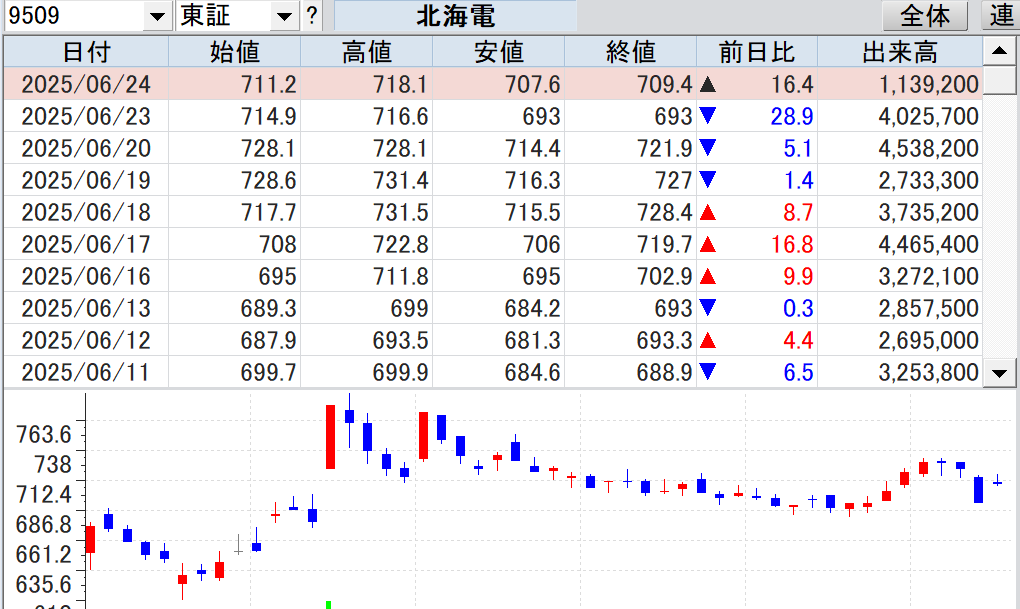Click the chart axis label 738
This screenshot has width=1020, height=609.
53,464
